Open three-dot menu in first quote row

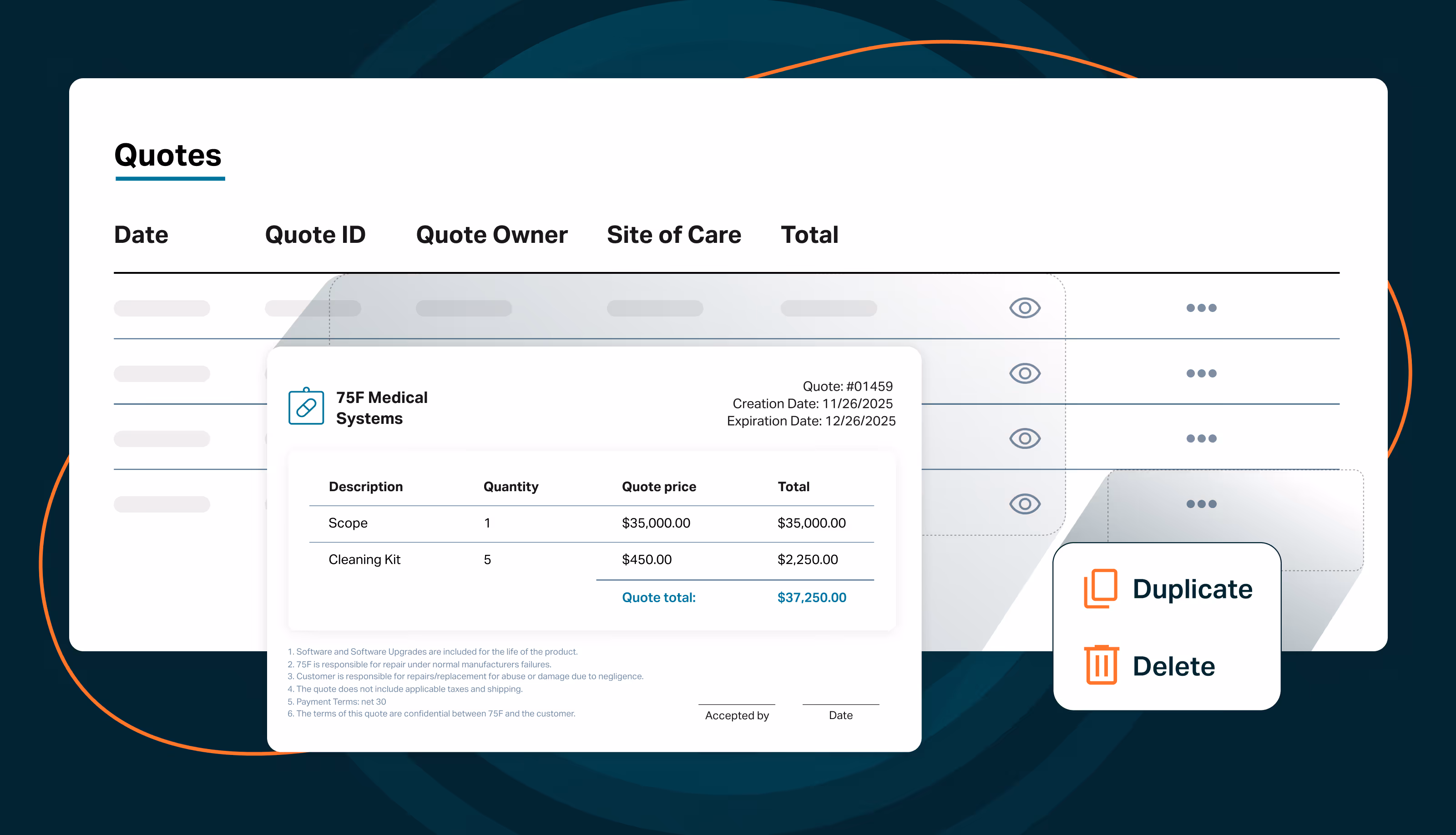1201,308
